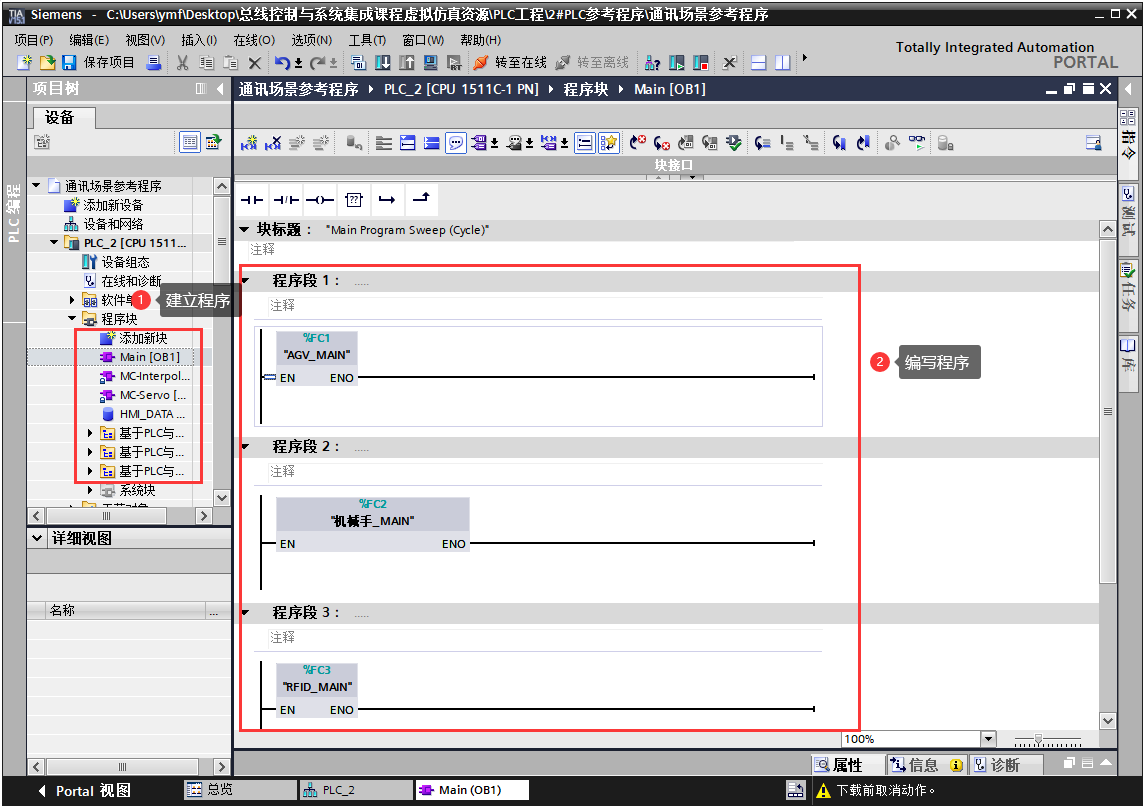Viewport: 1145px width, 808px height.
Task: Split the editor space vertically
Action: coord(783,63)
